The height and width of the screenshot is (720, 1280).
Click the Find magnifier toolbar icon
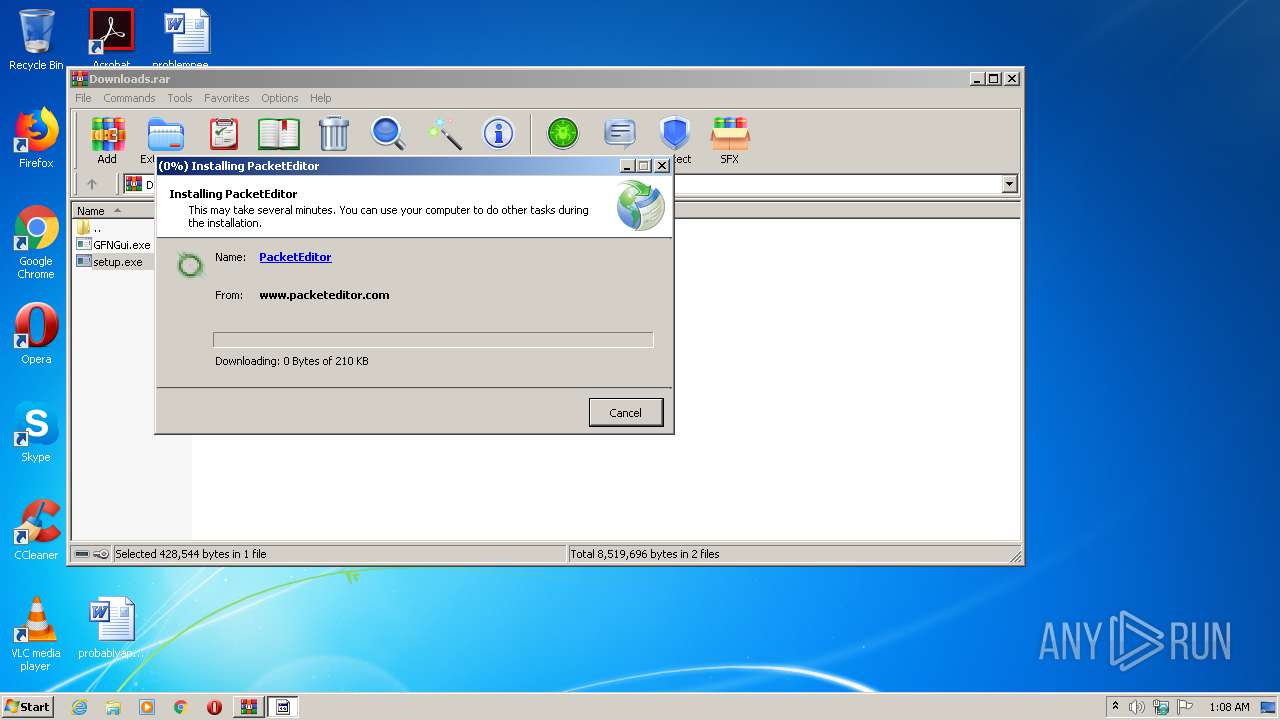coord(388,133)
